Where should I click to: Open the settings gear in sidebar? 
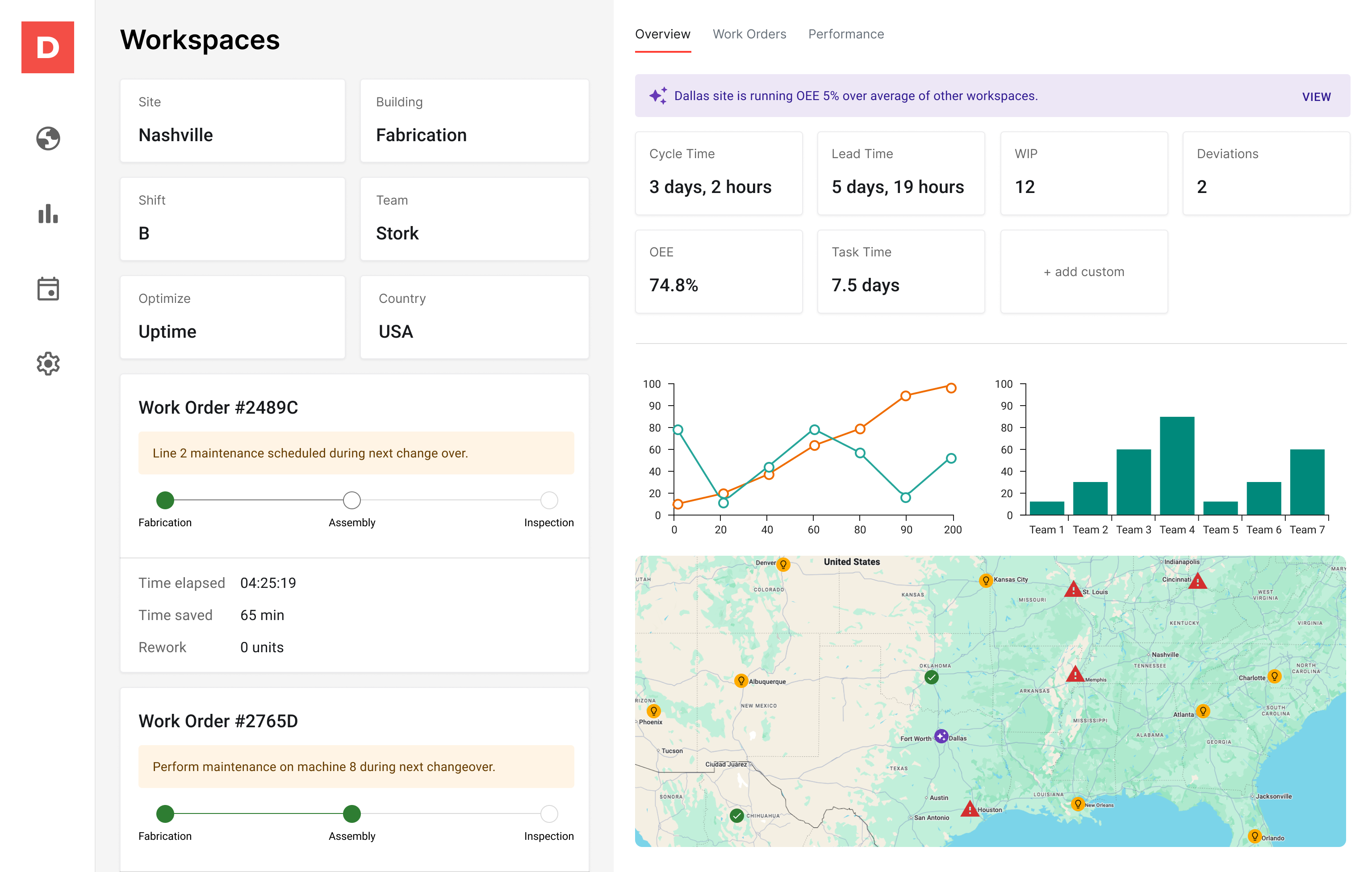click(48, 363)
